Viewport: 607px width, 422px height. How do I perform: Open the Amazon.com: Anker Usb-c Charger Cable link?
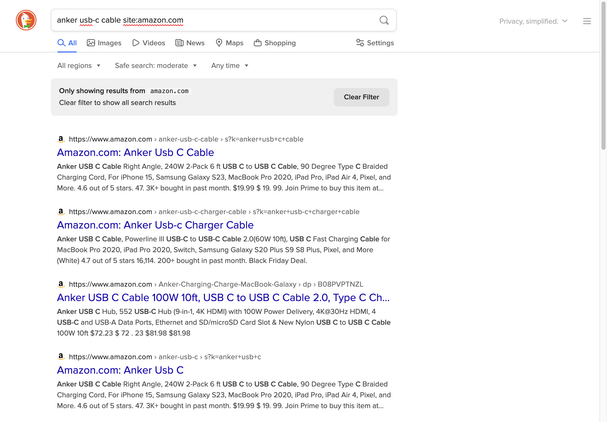click(x=155, y=225)
